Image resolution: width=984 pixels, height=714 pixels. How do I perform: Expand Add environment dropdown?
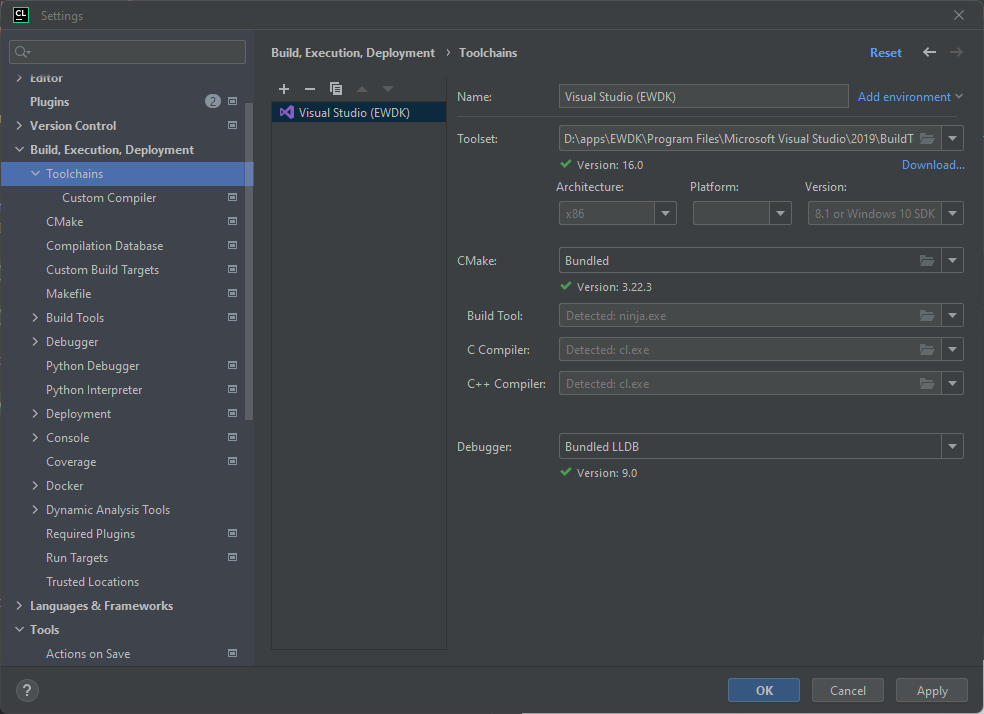[x=910, y=97]
